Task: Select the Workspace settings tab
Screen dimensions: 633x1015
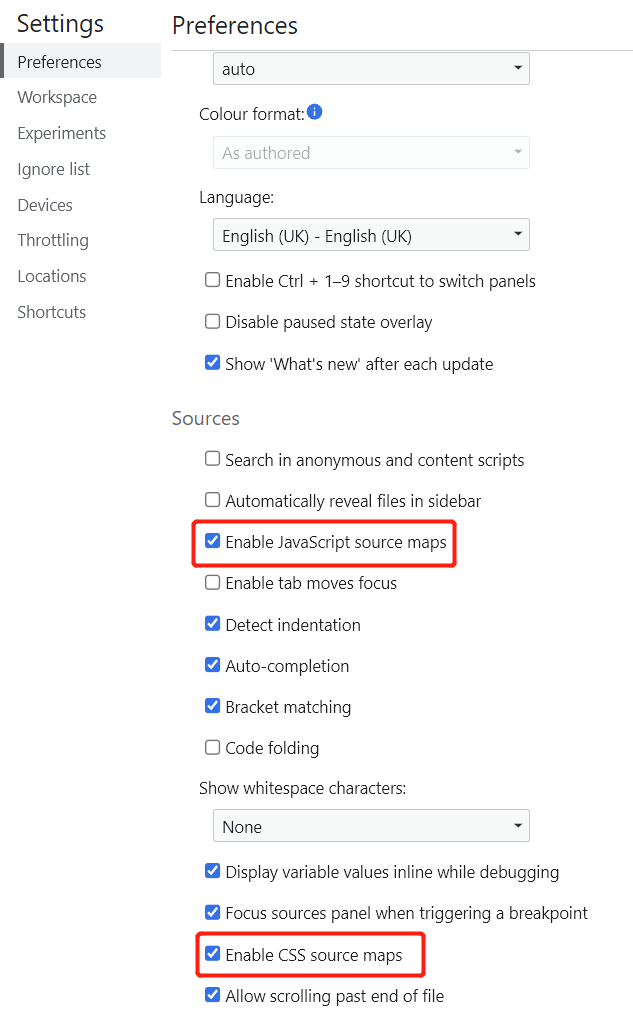Action: 57,97
